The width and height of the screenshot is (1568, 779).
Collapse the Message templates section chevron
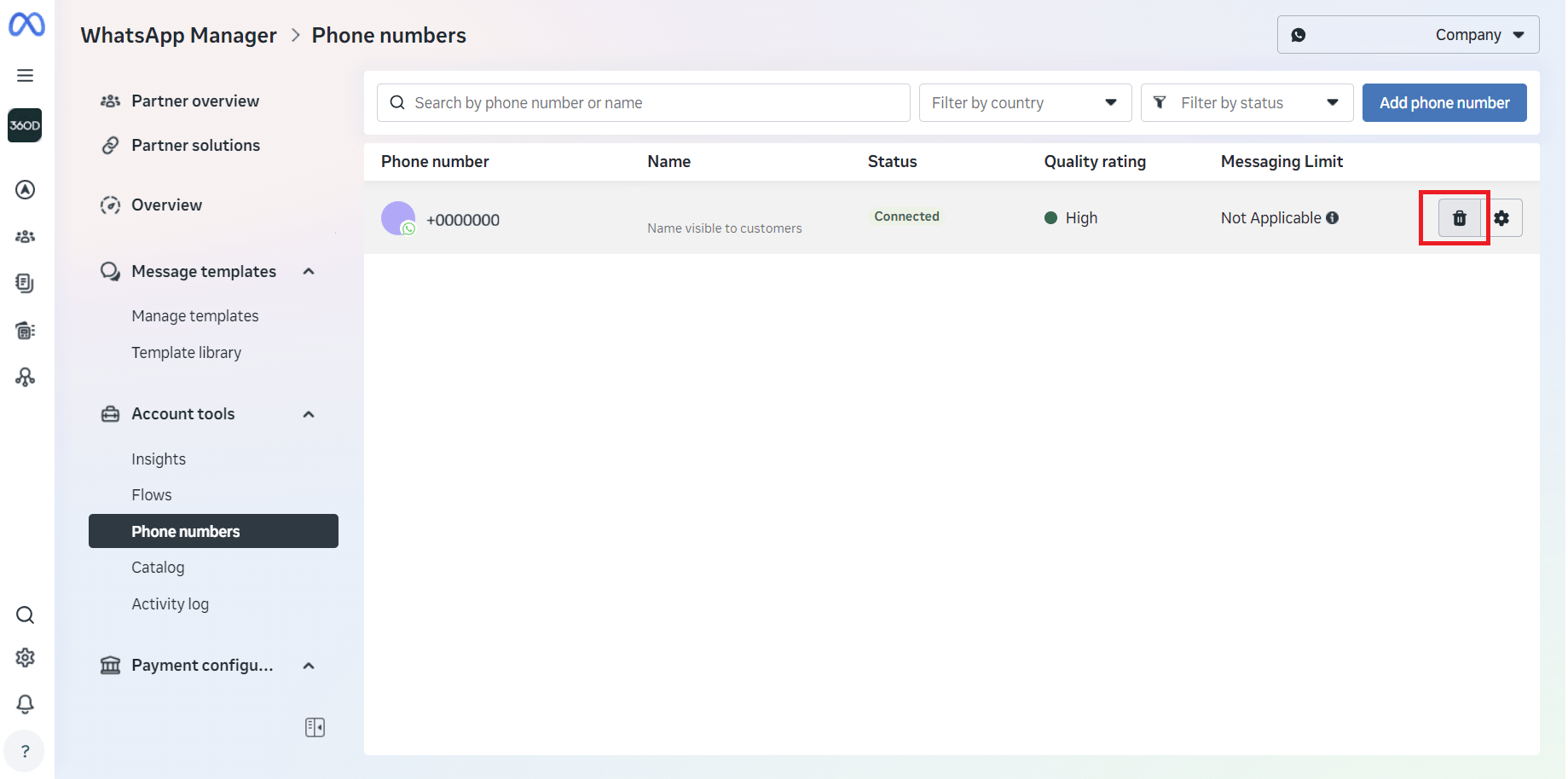tap(309, 271)
